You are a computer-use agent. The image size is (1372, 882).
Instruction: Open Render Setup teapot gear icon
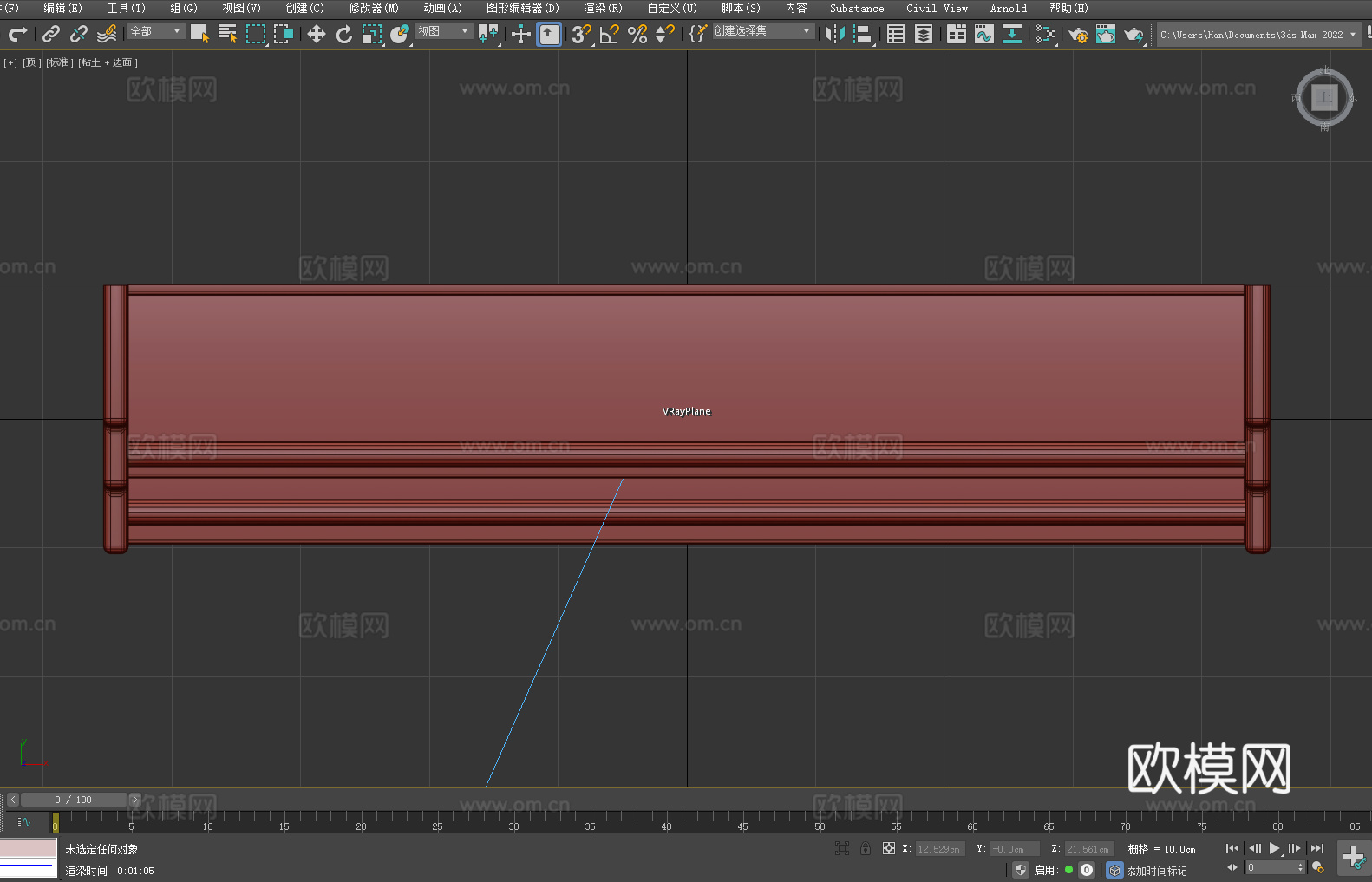coord(1078,34)
